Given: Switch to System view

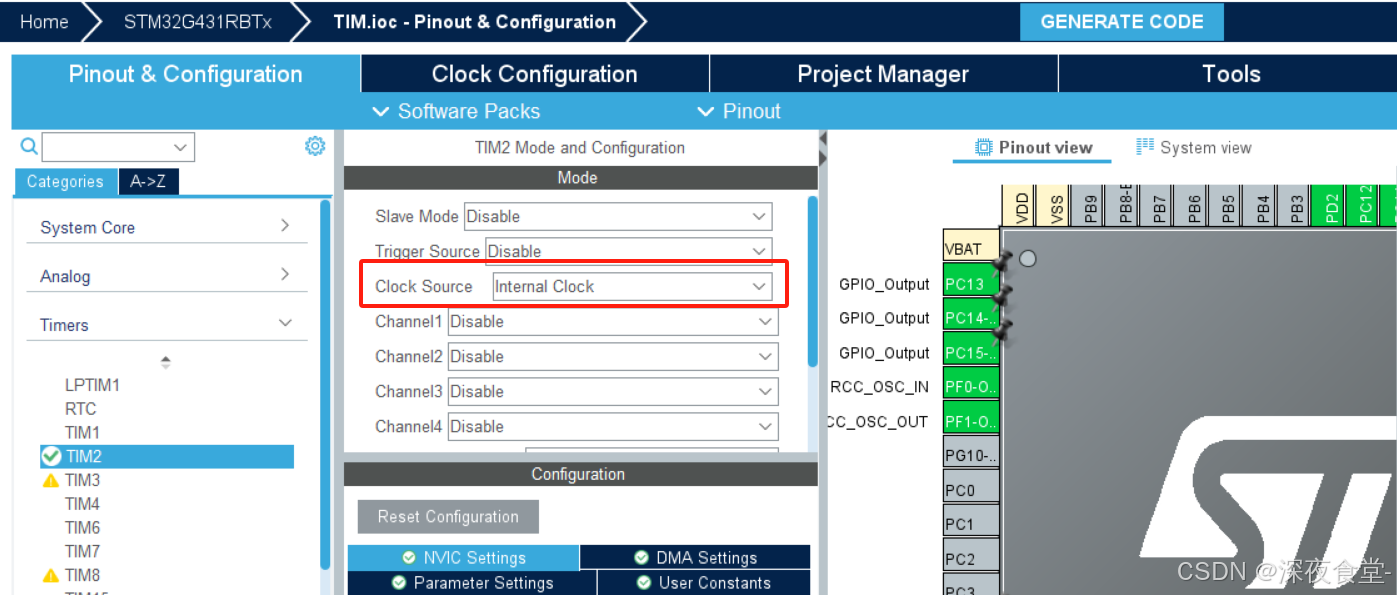Looking at the screenshot, I should click(x=1193, y=148).
